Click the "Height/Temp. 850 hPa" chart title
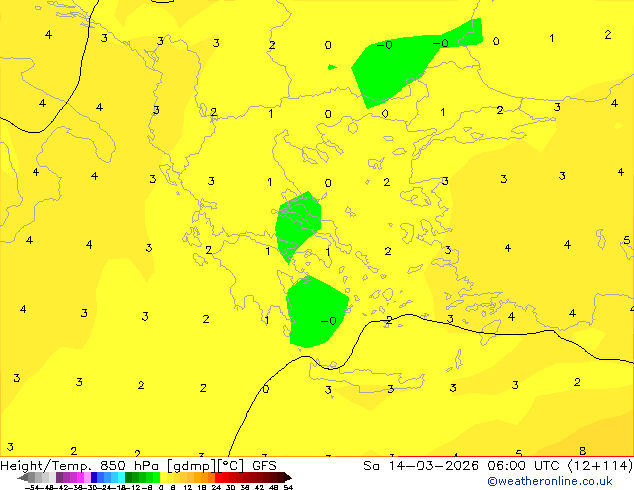This screenshot has width=634, height=490. click(80, 466)
